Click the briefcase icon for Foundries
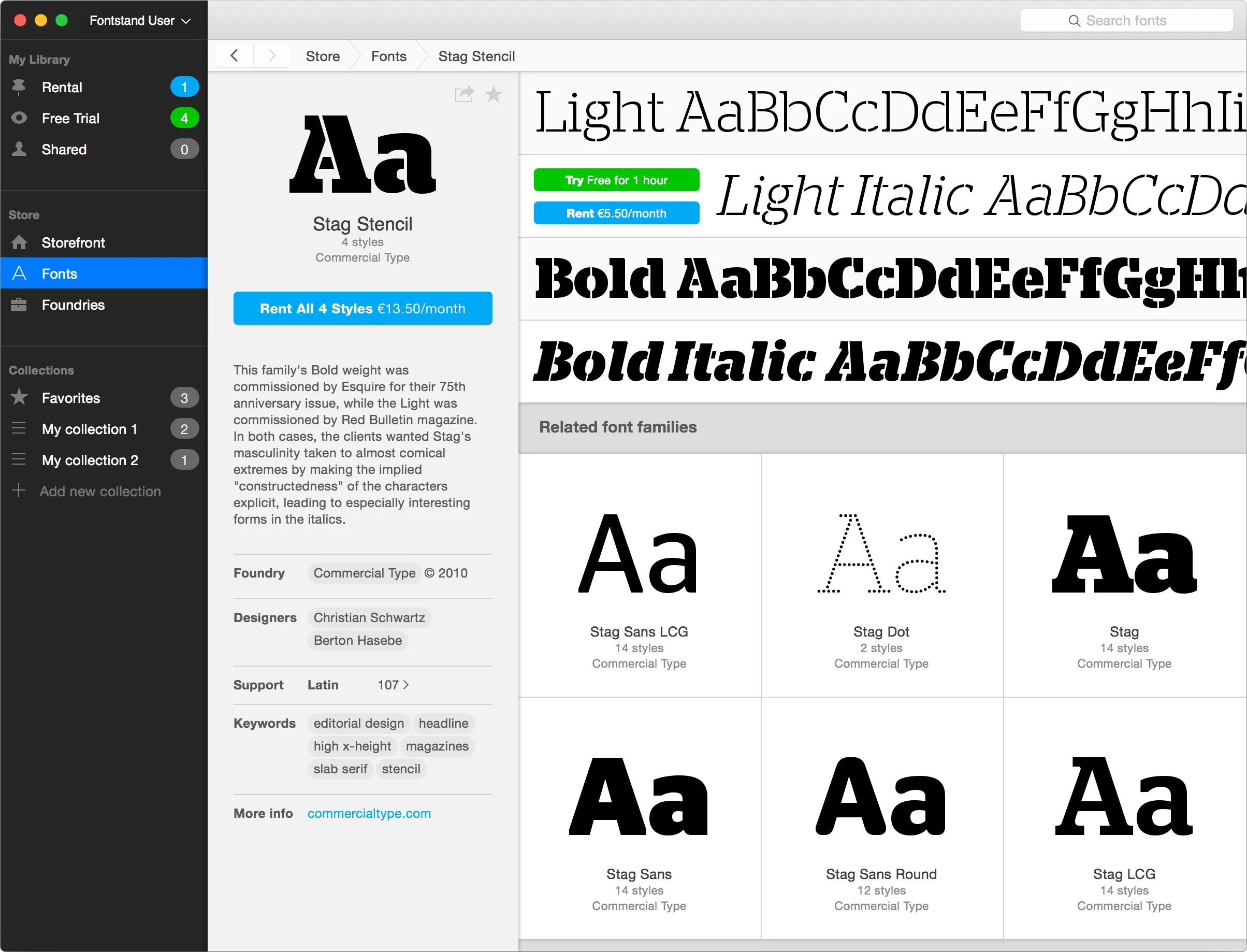Viewport: 1247px width, 952px height. (19, 305)
